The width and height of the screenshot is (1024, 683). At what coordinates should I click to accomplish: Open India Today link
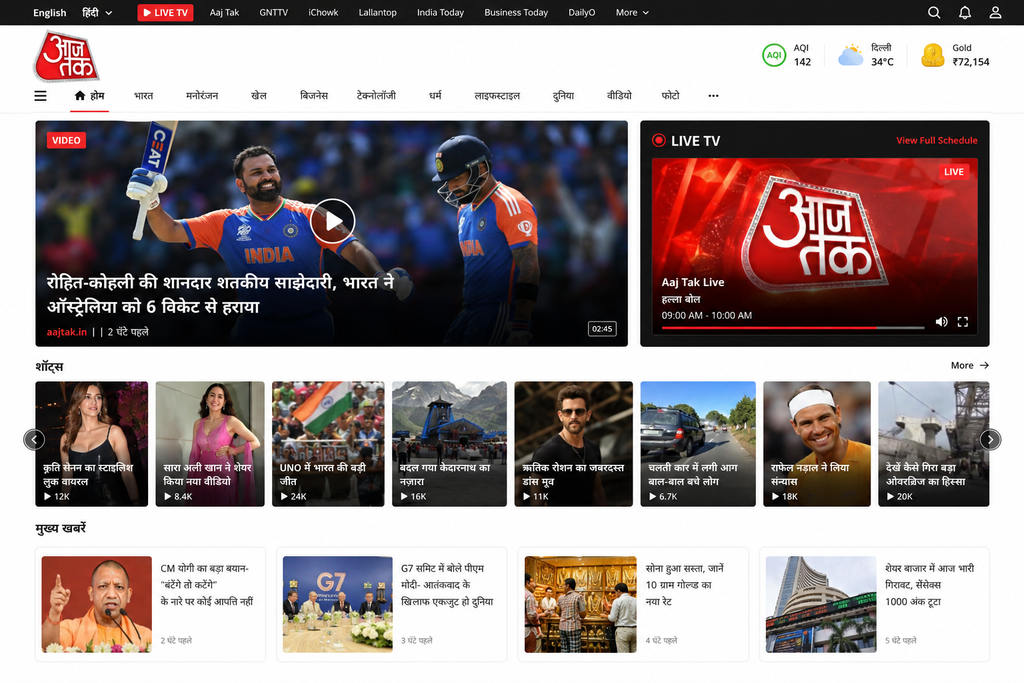coord(440,12)
